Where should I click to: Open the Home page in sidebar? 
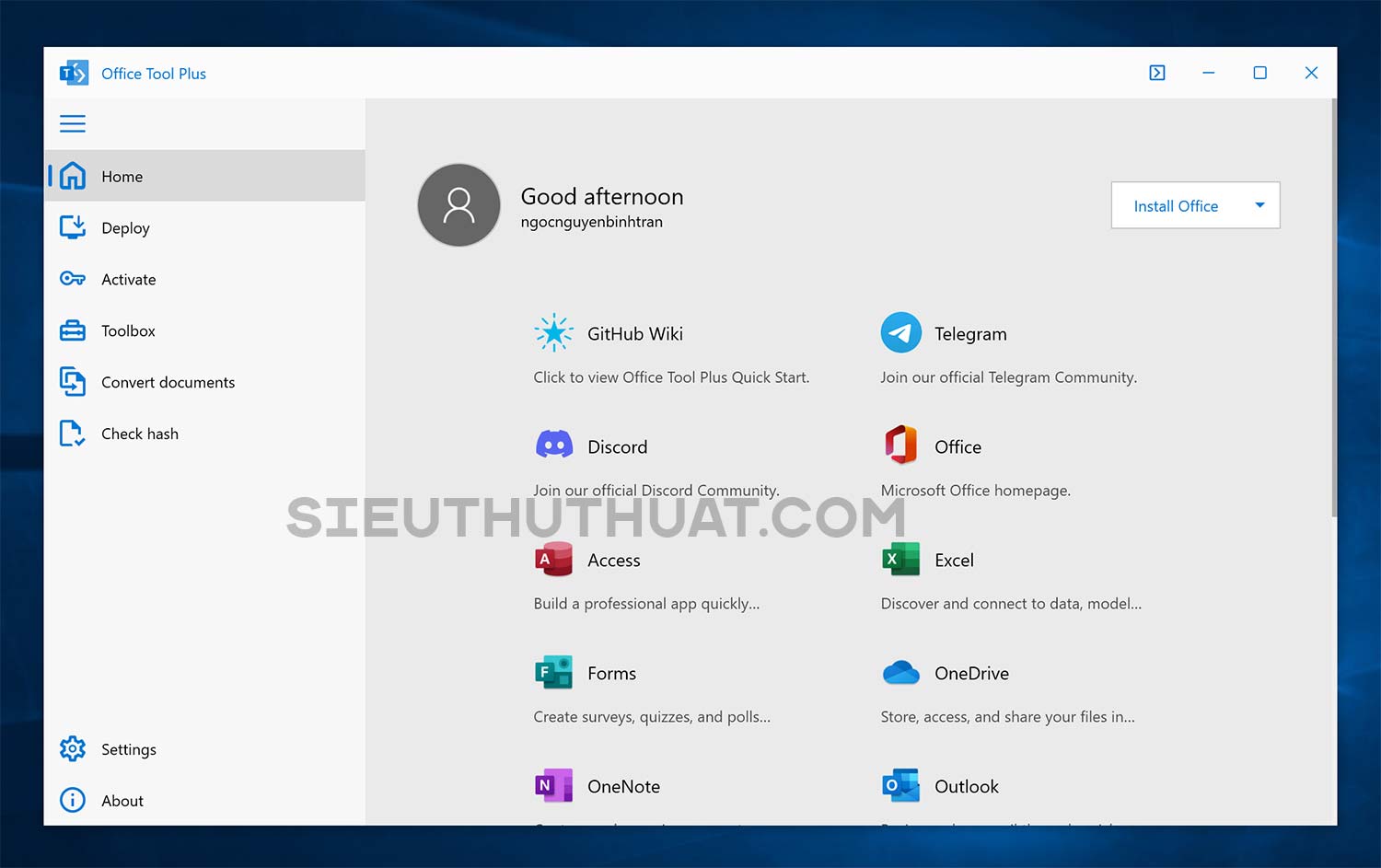(204, 176)
